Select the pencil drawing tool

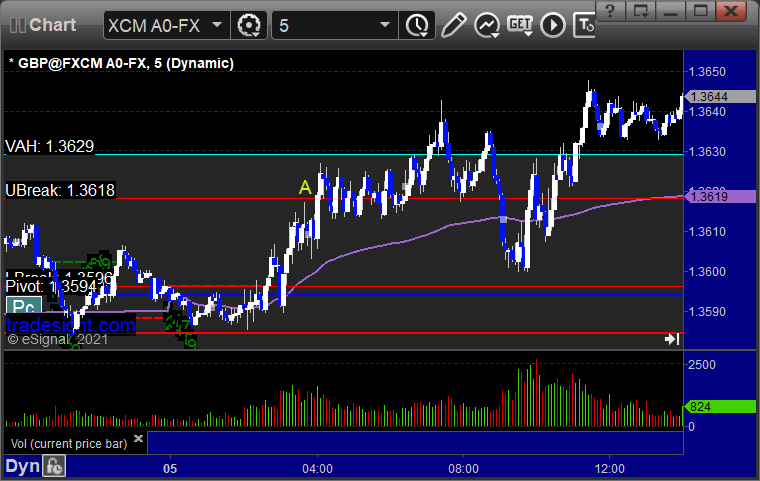[454, 25]
